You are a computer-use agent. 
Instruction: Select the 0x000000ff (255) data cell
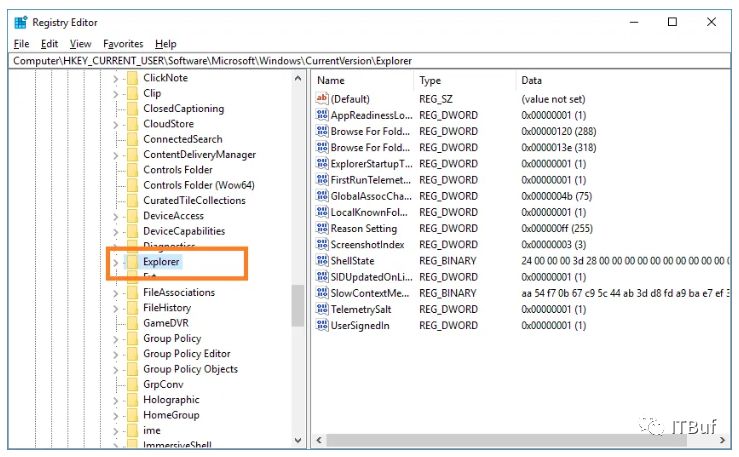(557, 228)
